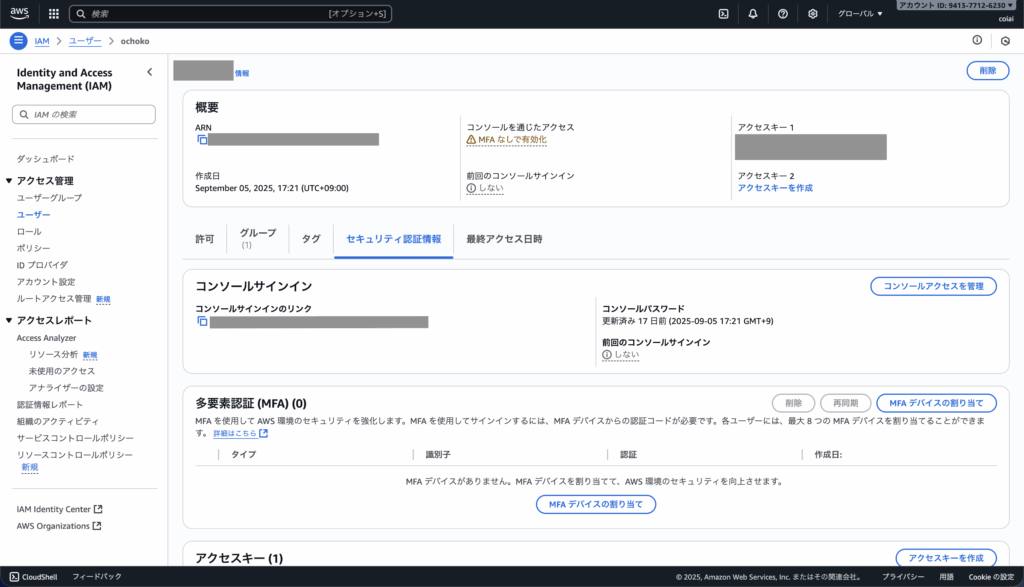
Task: Click the アクセスキーを作成 link under アクセスキー 2
Action: [774, 188]
